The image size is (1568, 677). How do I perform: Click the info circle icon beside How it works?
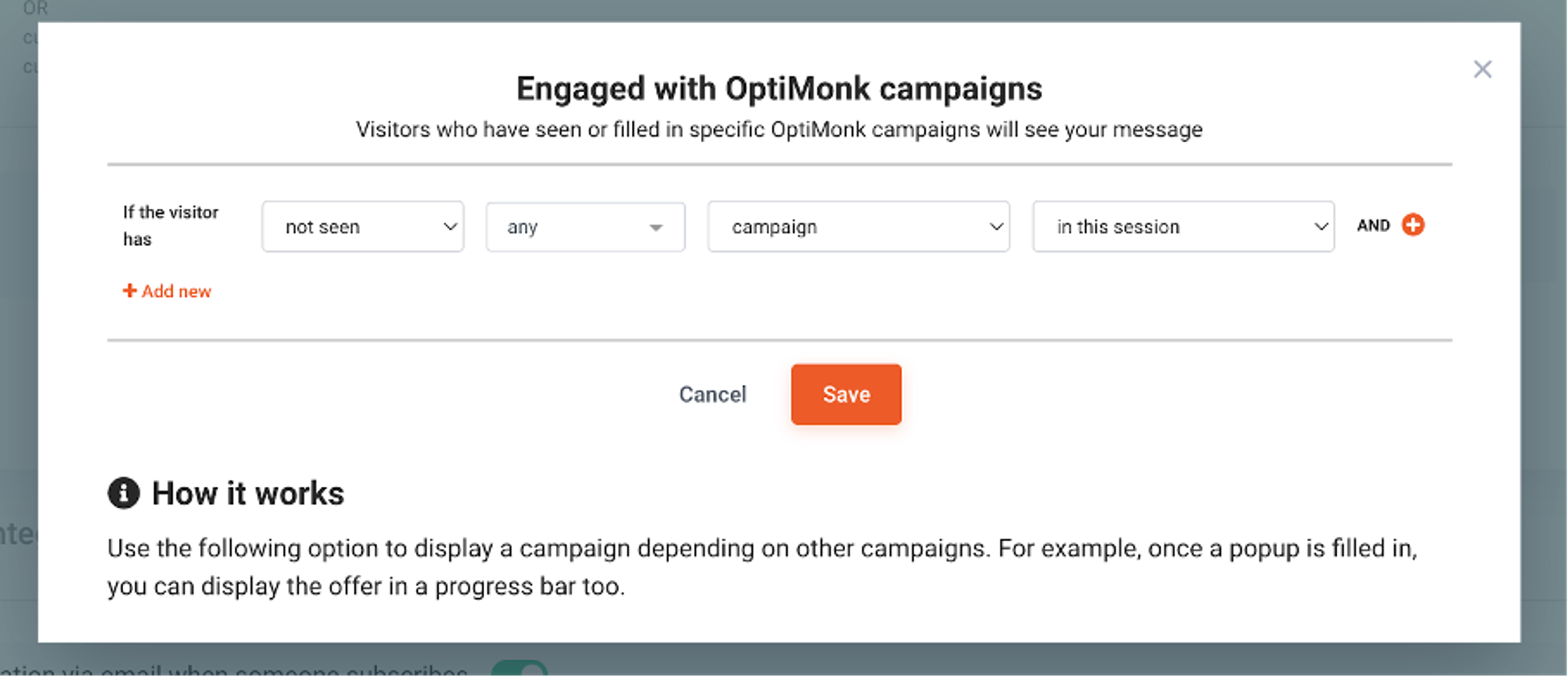click(125, 493)
